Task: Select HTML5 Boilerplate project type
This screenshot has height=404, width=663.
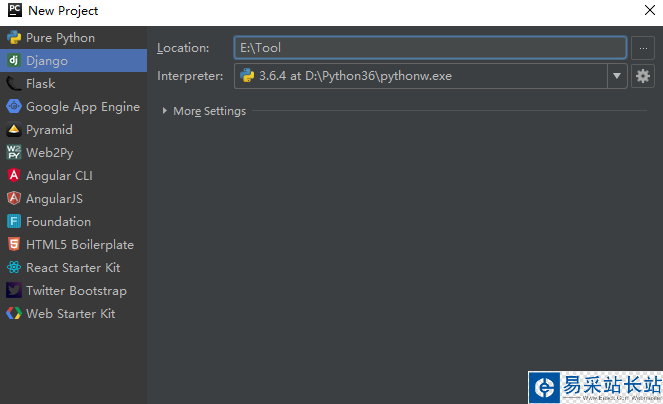Action: (x=74, y=245)
